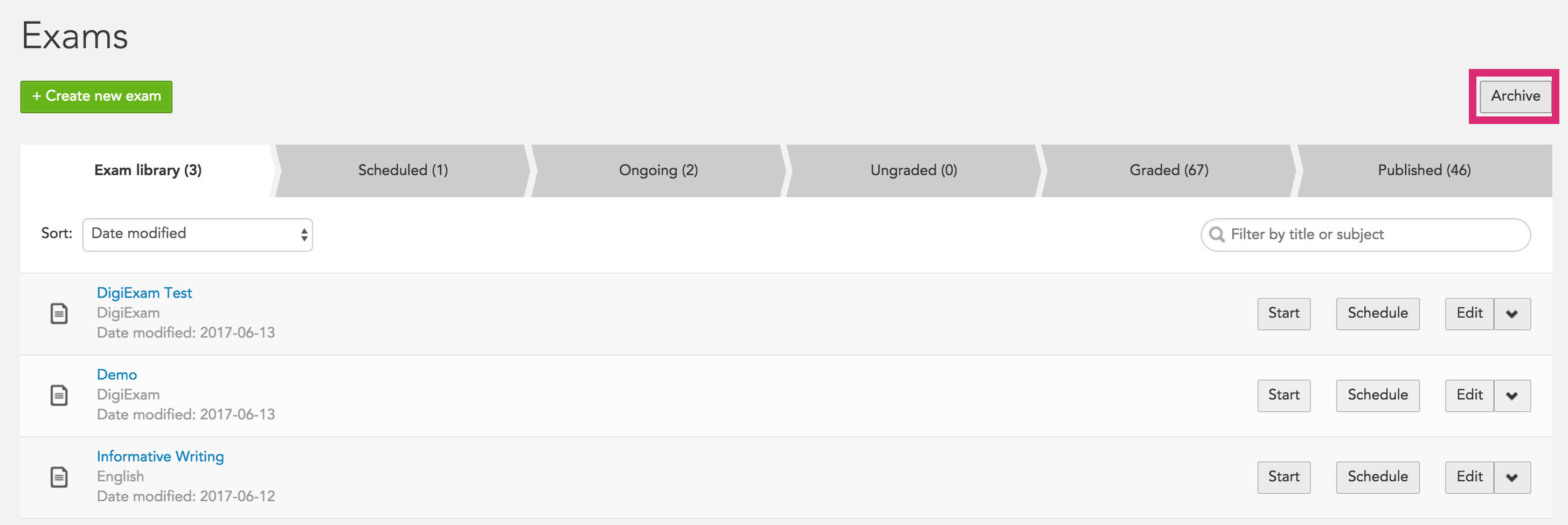Screen dimensions: 1568x525
Task: Open the Graded (67) tab
Action: 1169,170
